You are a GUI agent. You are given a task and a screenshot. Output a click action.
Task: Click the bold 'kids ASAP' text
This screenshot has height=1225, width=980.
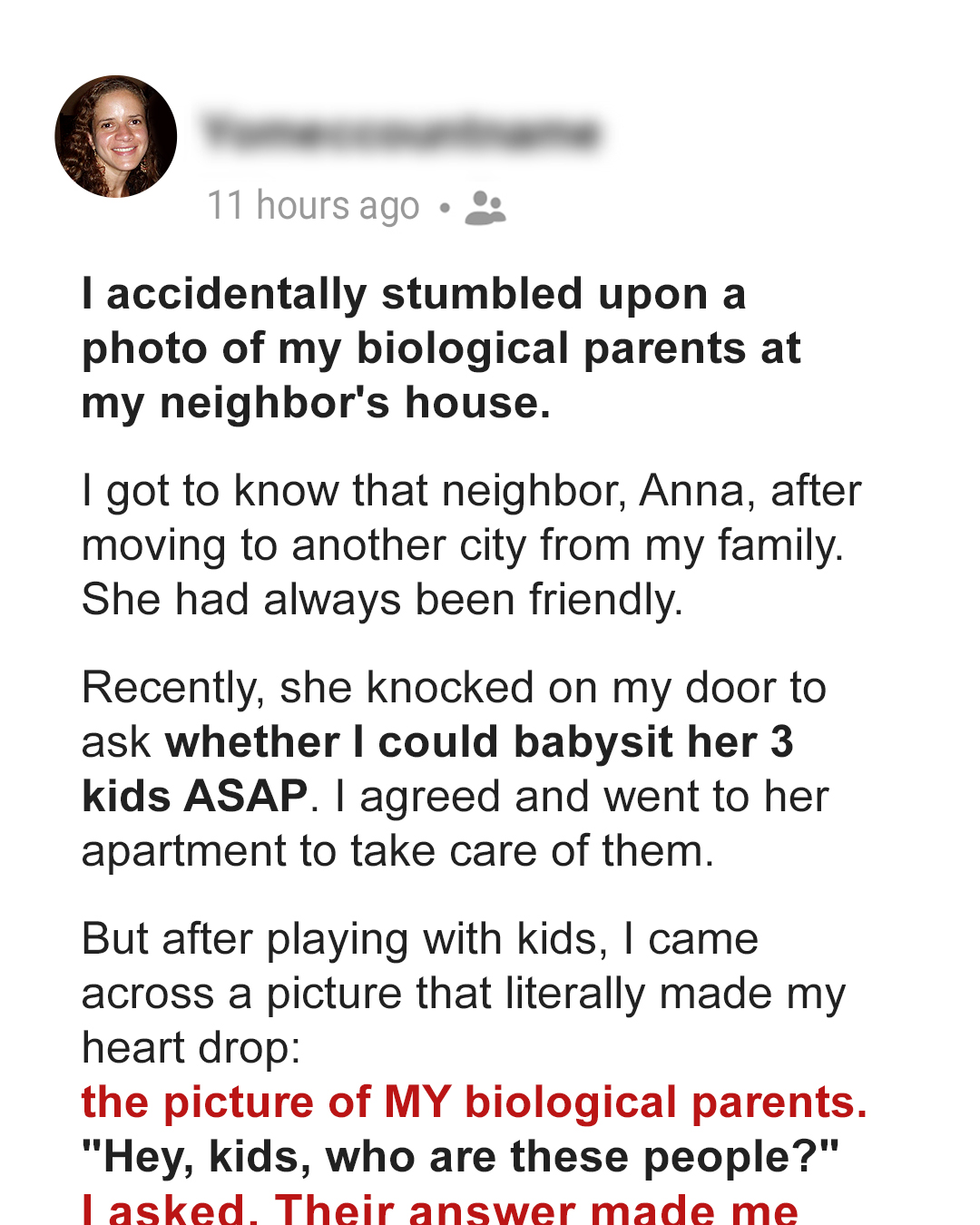point(195,797)
